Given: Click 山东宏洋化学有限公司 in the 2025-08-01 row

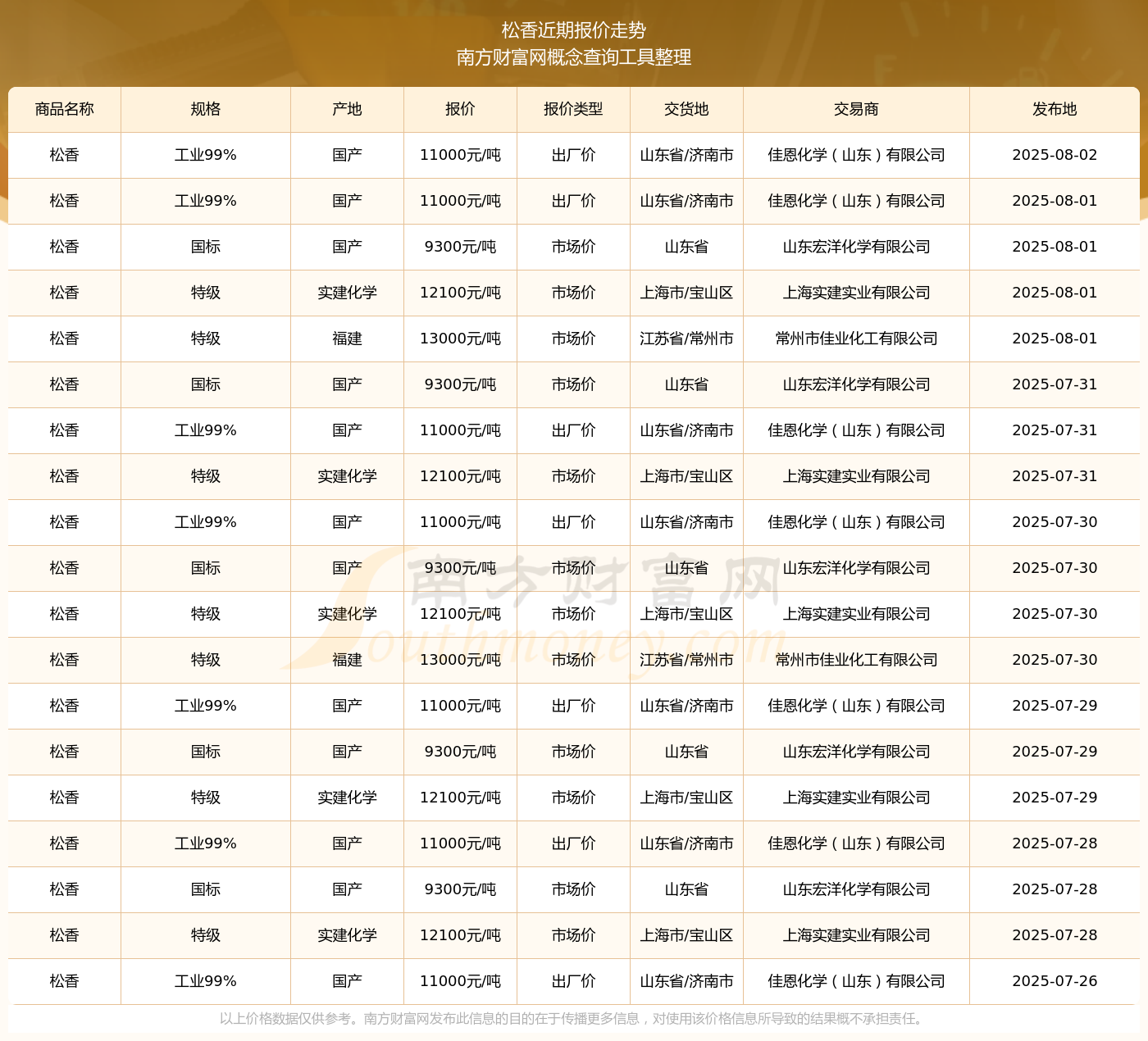Looking at the screenshot, I should click(856, 247).
